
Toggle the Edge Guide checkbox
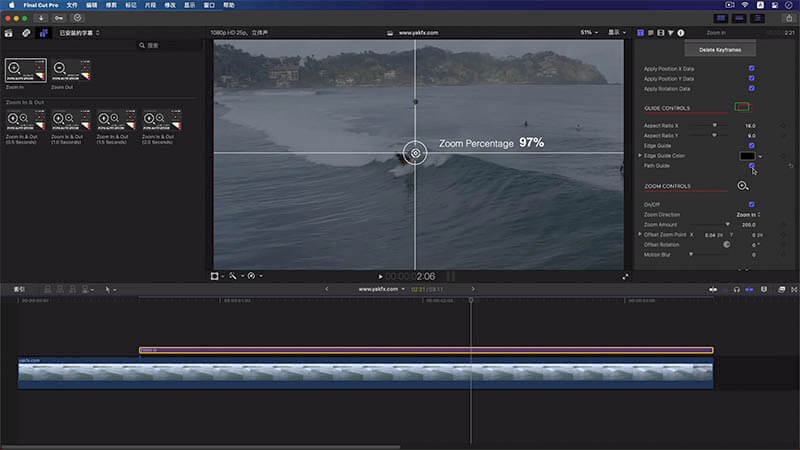tap(751, 146)
